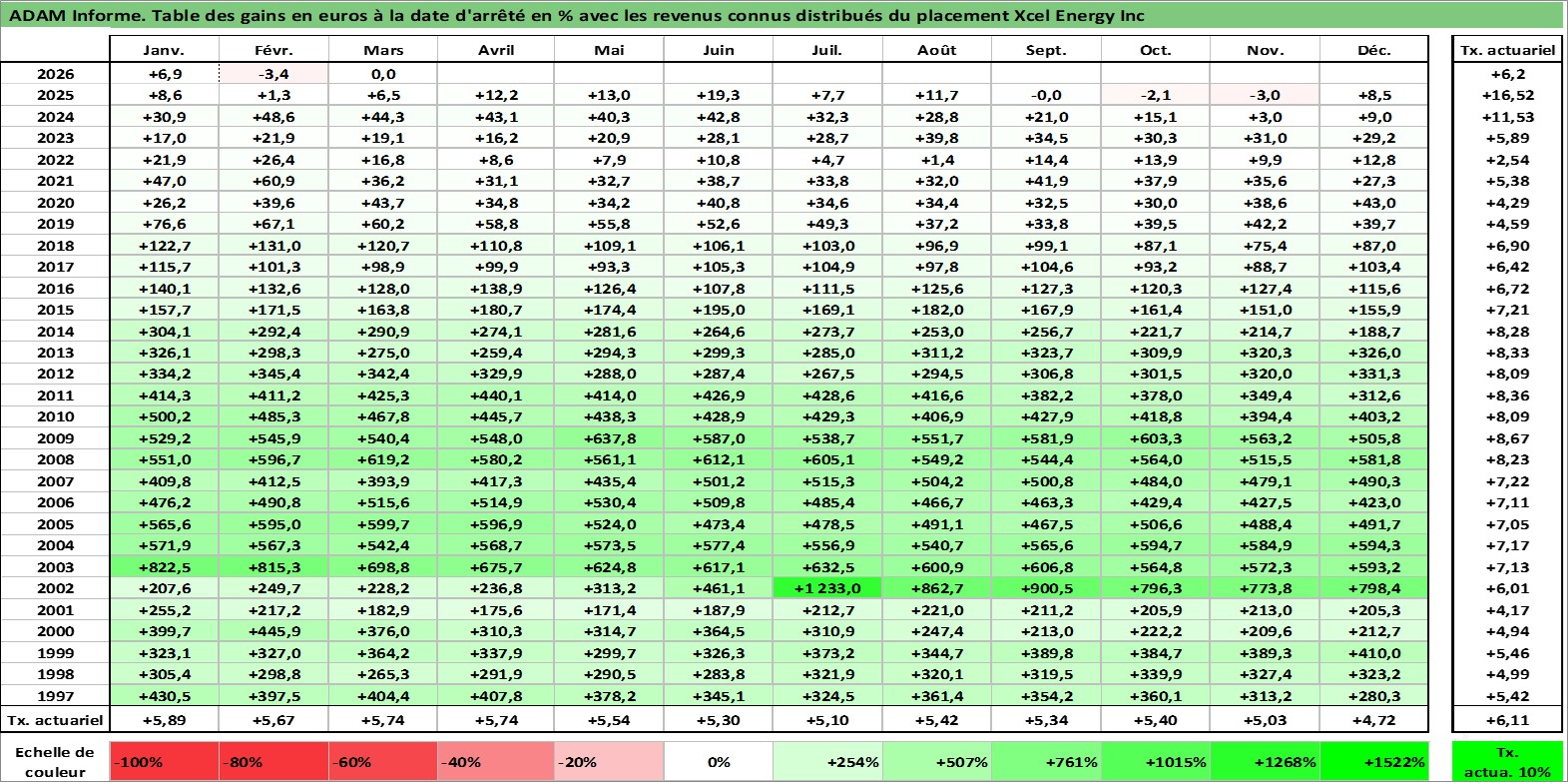The image size is (1568, 782).
Task: Select the Juin column header
Action: [719, 50]
